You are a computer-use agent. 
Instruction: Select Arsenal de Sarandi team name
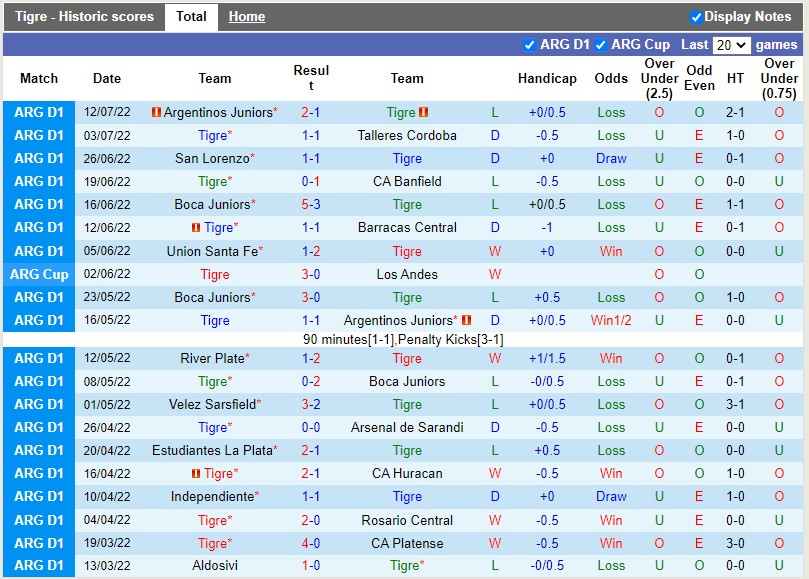coord(407,428)
